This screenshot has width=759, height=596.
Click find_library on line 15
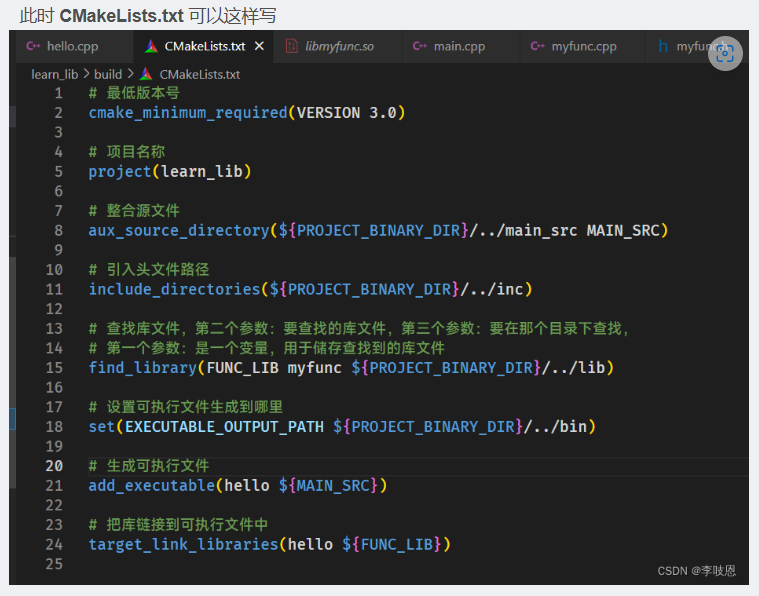pos(143,368)
